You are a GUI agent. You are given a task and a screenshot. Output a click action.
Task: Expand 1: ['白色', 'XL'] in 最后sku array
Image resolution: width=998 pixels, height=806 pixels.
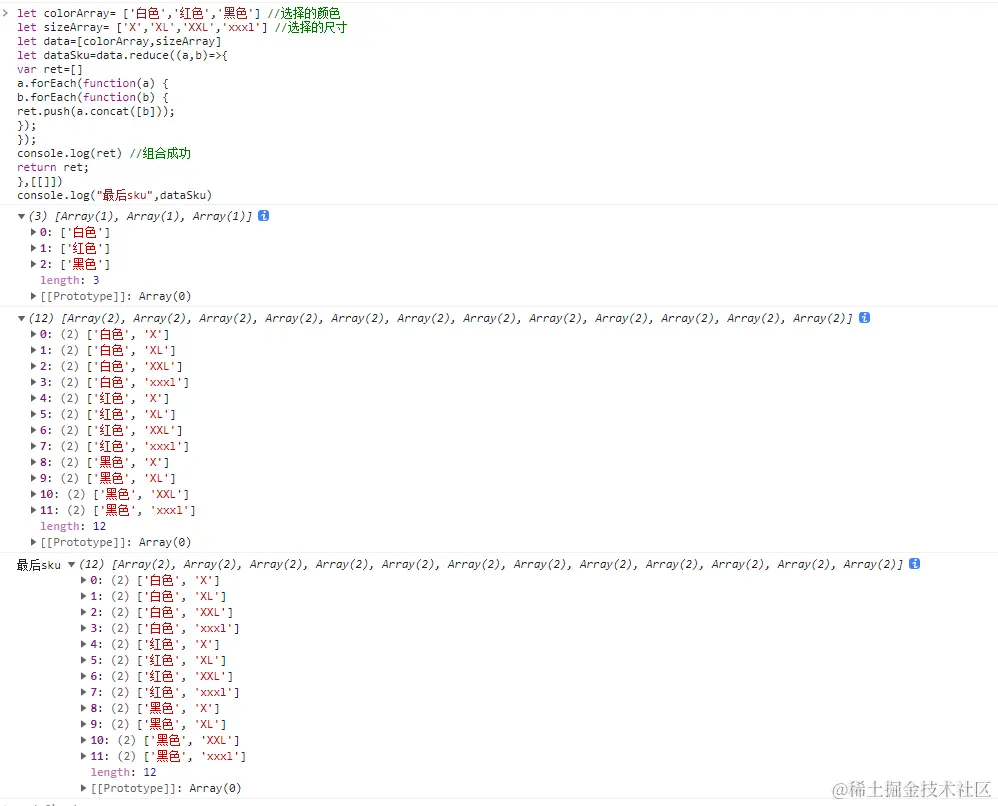pyautogui.click(x=83, y=596)
